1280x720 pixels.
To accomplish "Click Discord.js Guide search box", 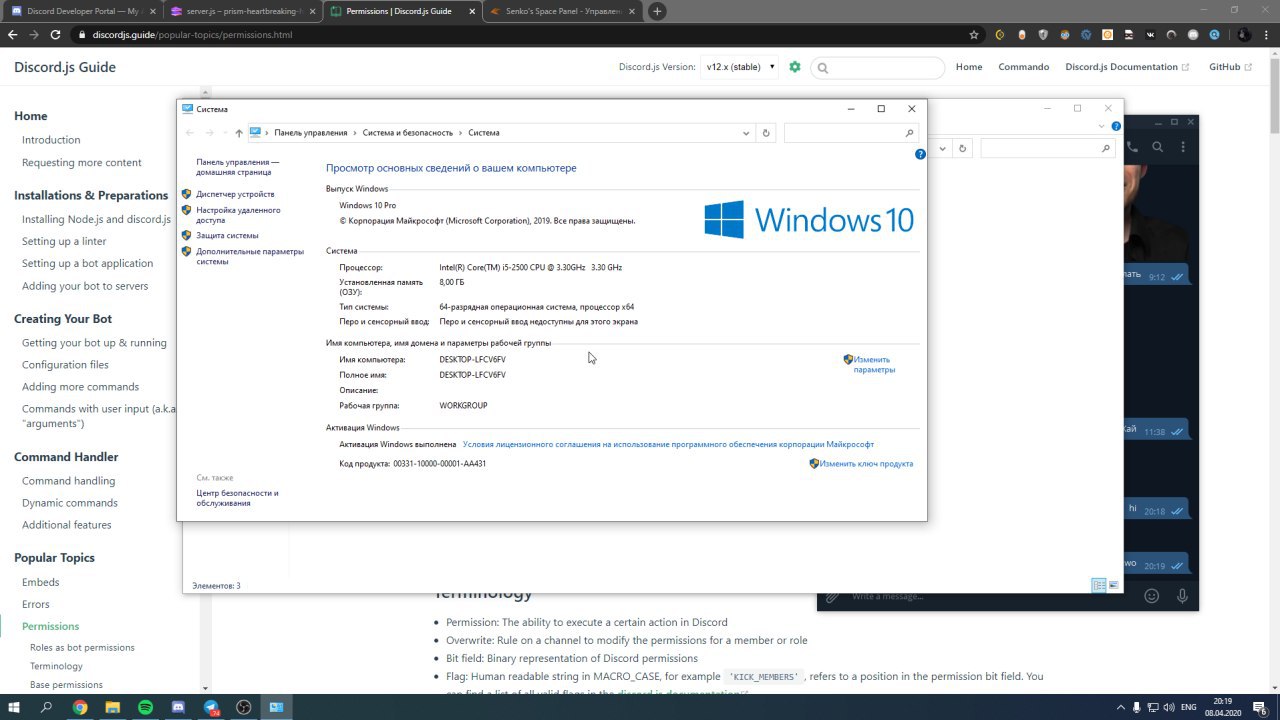I will pos(878,67).
